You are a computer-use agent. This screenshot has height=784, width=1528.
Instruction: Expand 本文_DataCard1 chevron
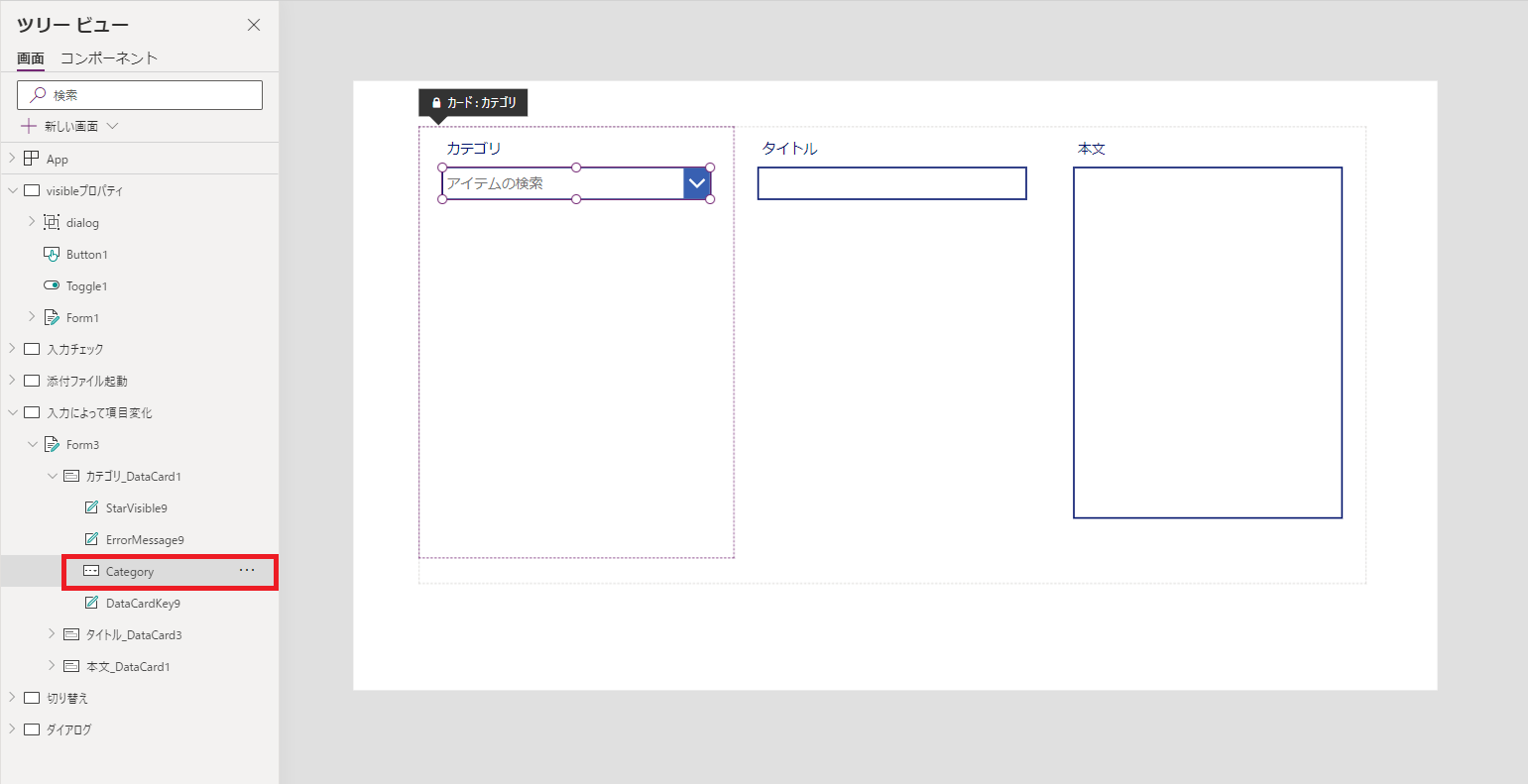(x=52, y=666)
